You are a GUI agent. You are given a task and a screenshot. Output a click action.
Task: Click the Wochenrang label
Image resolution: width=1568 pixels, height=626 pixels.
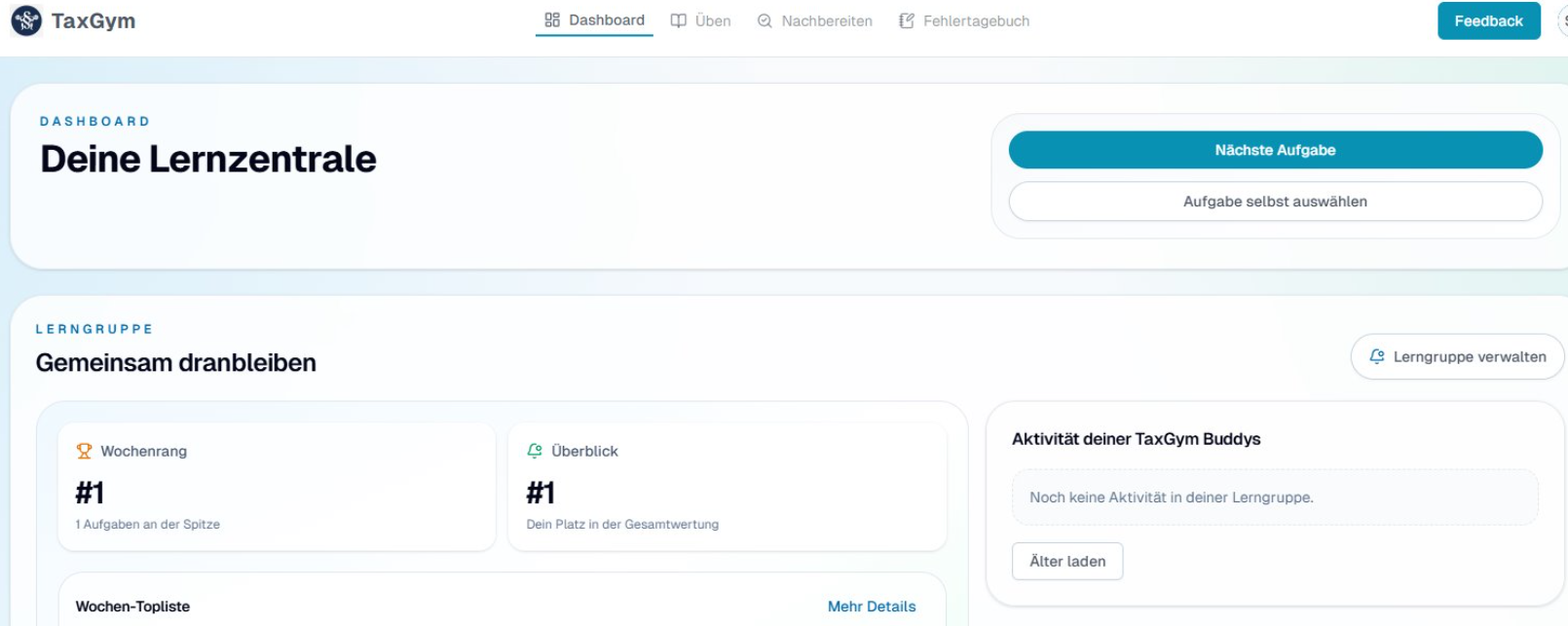(x=144, y=451)
